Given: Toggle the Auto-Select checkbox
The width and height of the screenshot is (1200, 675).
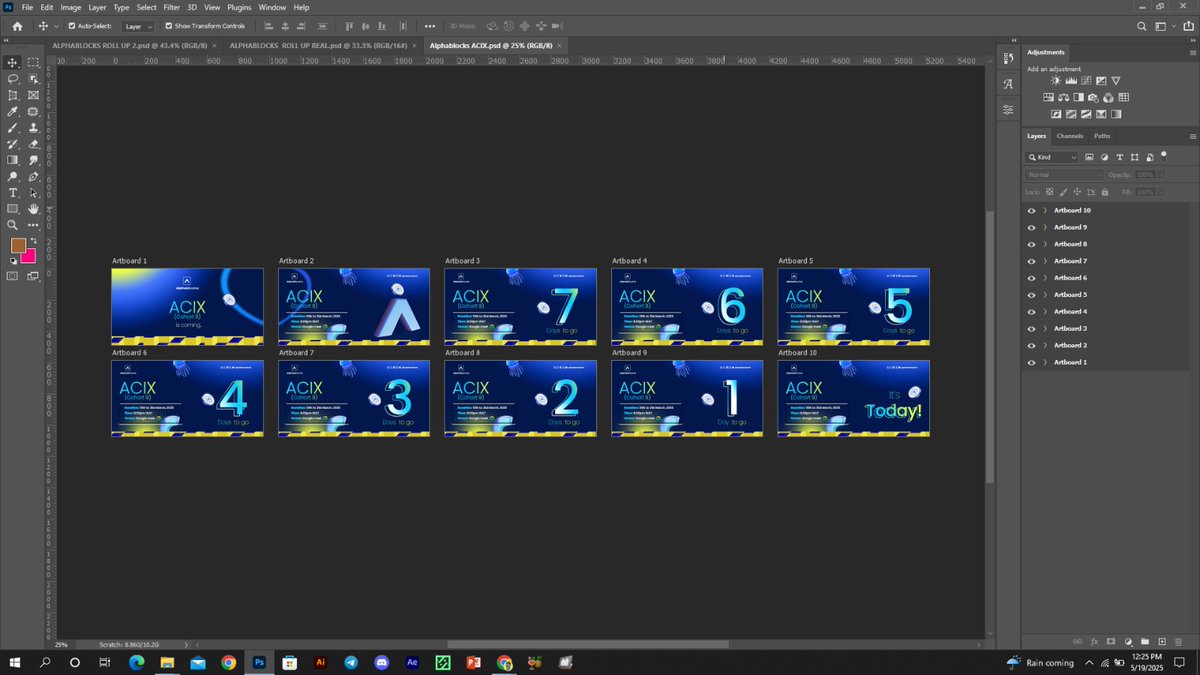Looking at the screenshot, I should 71,26.
